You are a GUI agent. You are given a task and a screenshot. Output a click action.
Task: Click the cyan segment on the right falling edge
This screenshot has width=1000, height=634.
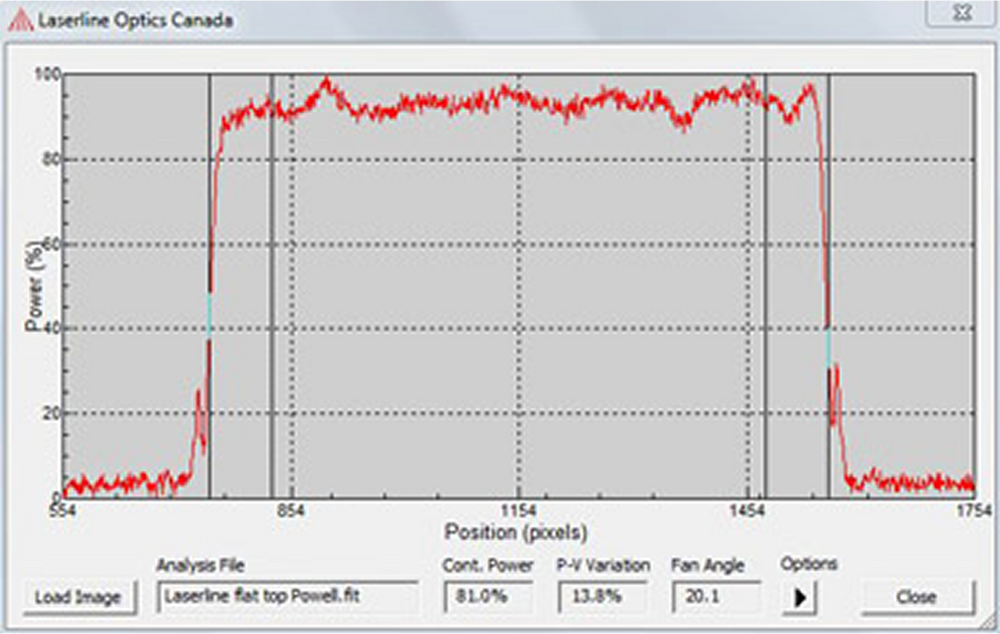(x=828, y=346)
